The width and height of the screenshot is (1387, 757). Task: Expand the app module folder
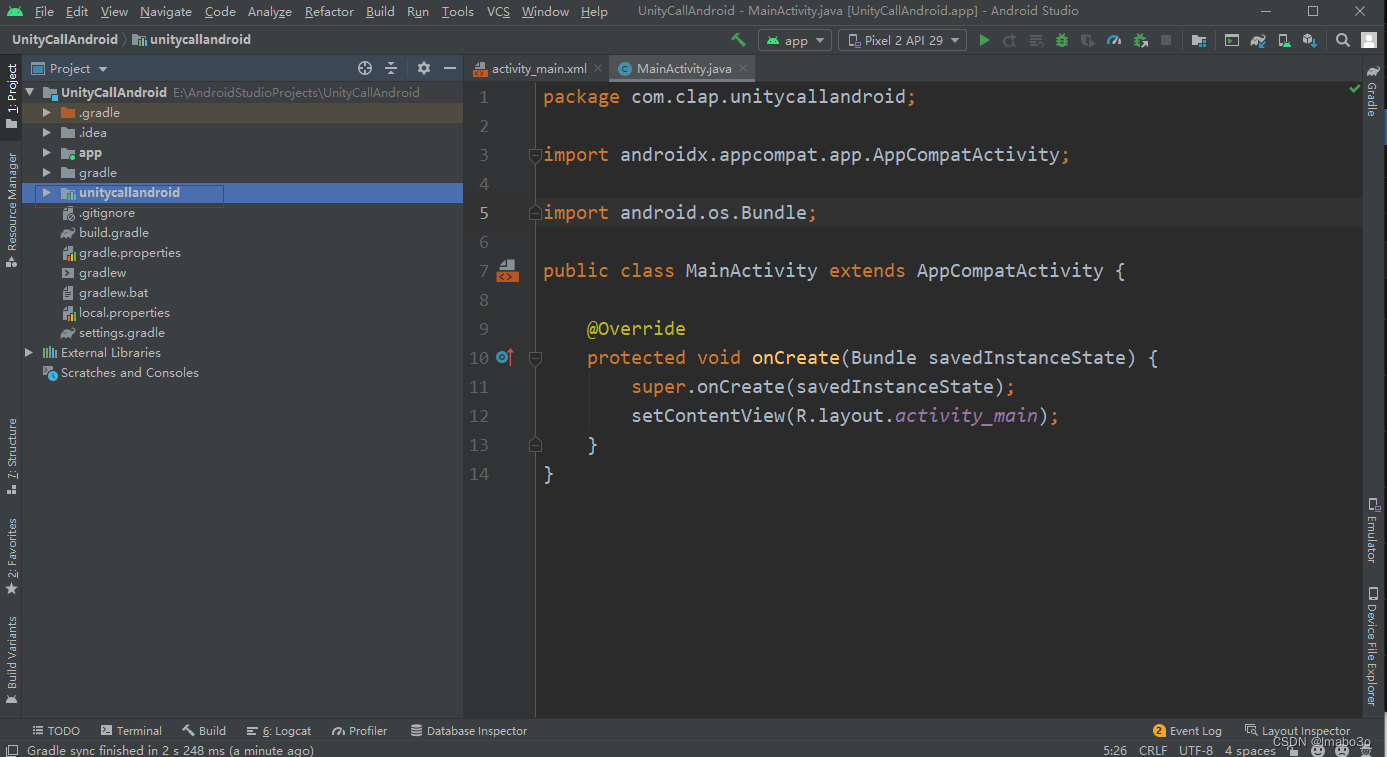(46, 153)
